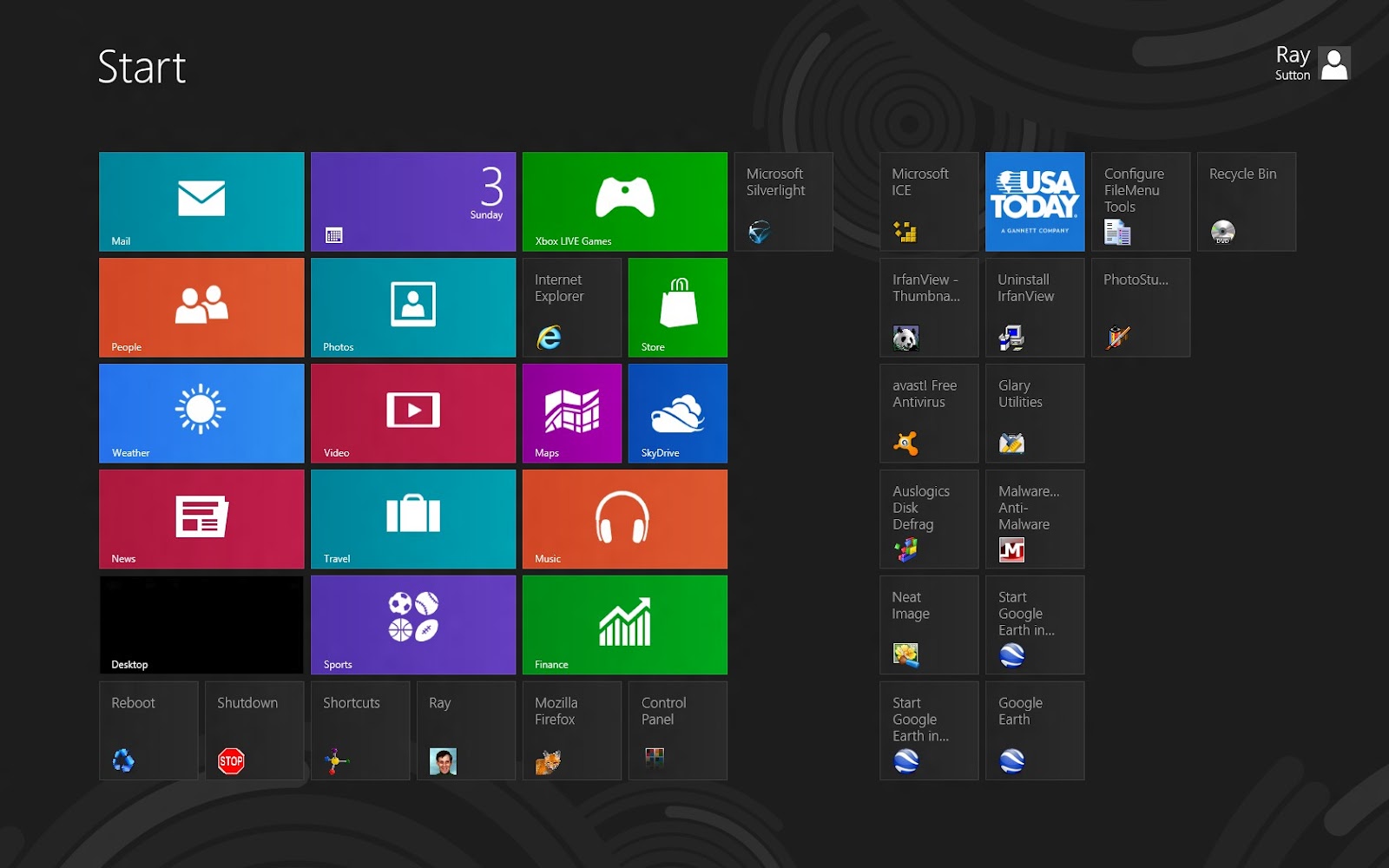
Task: Open the Weather tile
Action: (x=201, y=414)
